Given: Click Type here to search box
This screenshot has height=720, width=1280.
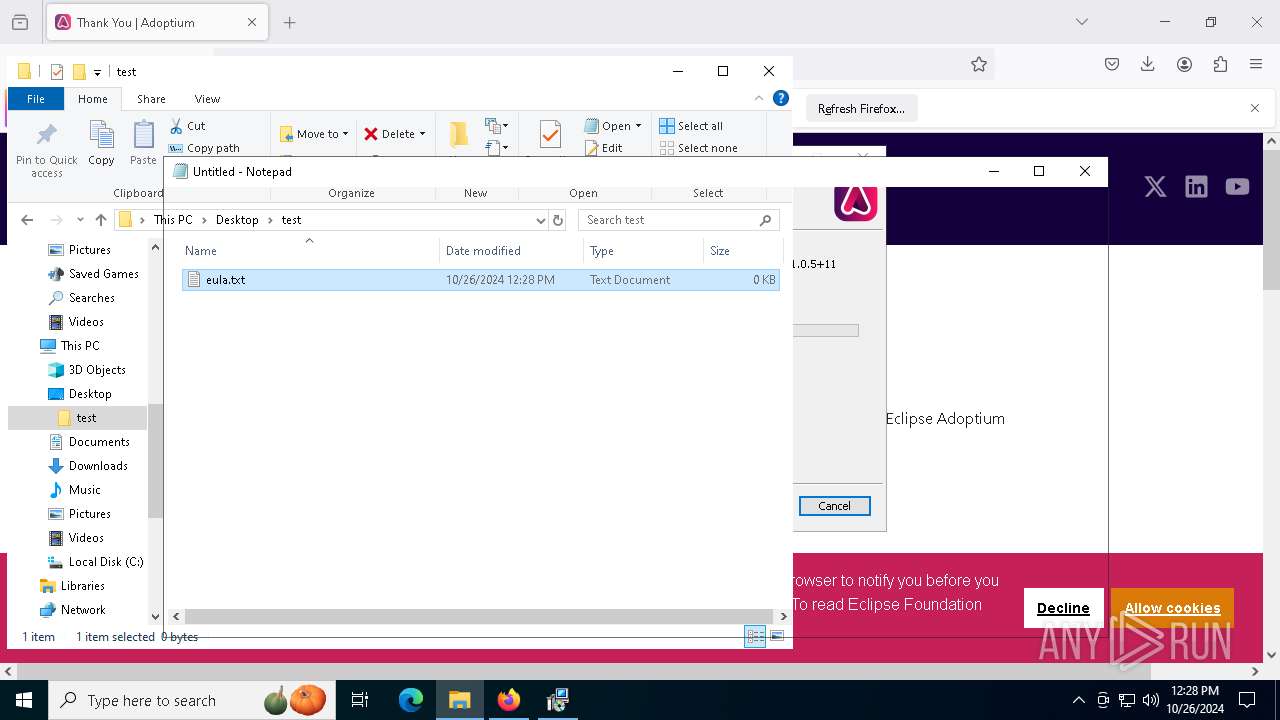Looking at the screenshot, I should (x=190, y=700).
